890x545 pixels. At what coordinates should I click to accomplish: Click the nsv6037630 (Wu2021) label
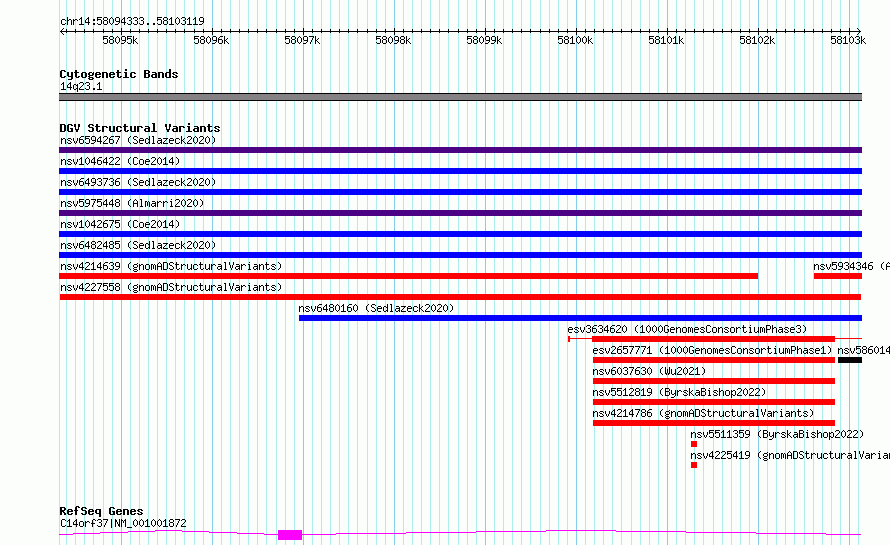(x=649, y=371)
